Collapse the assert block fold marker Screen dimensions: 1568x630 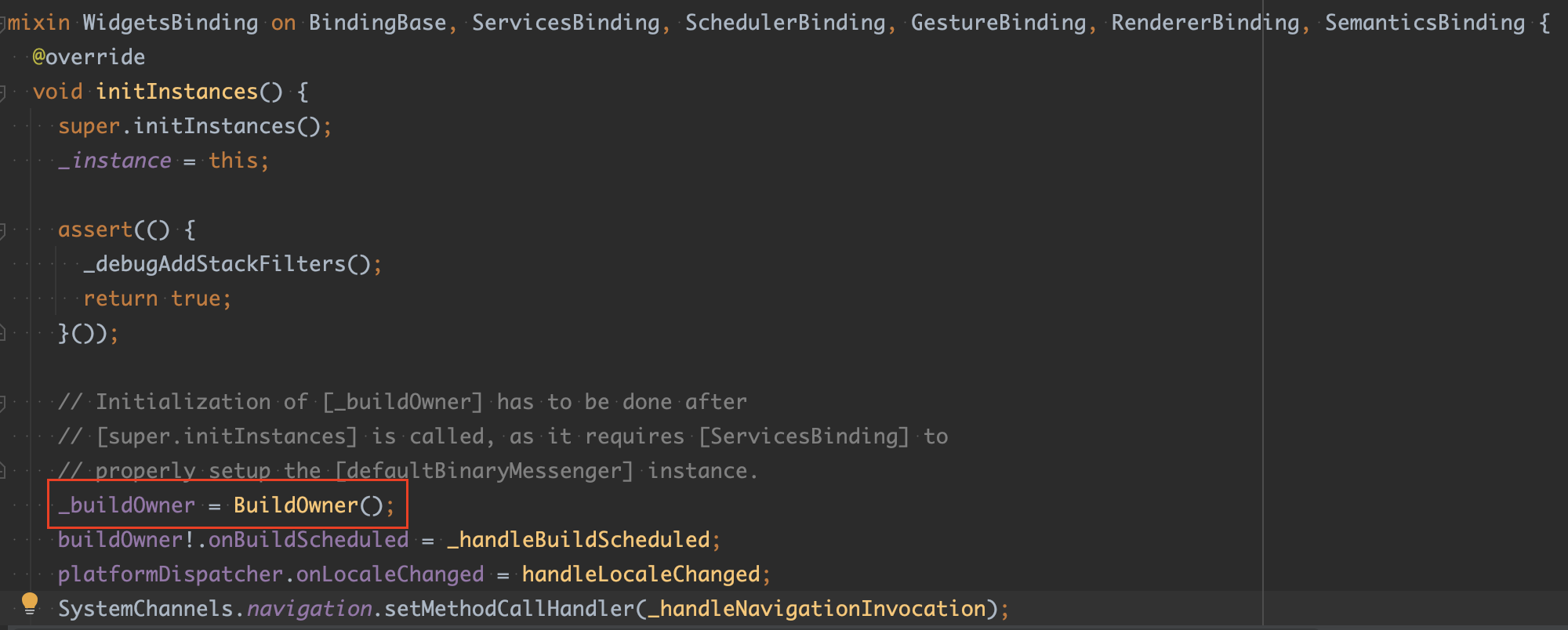pyautogui.click(x=2, y=230)
